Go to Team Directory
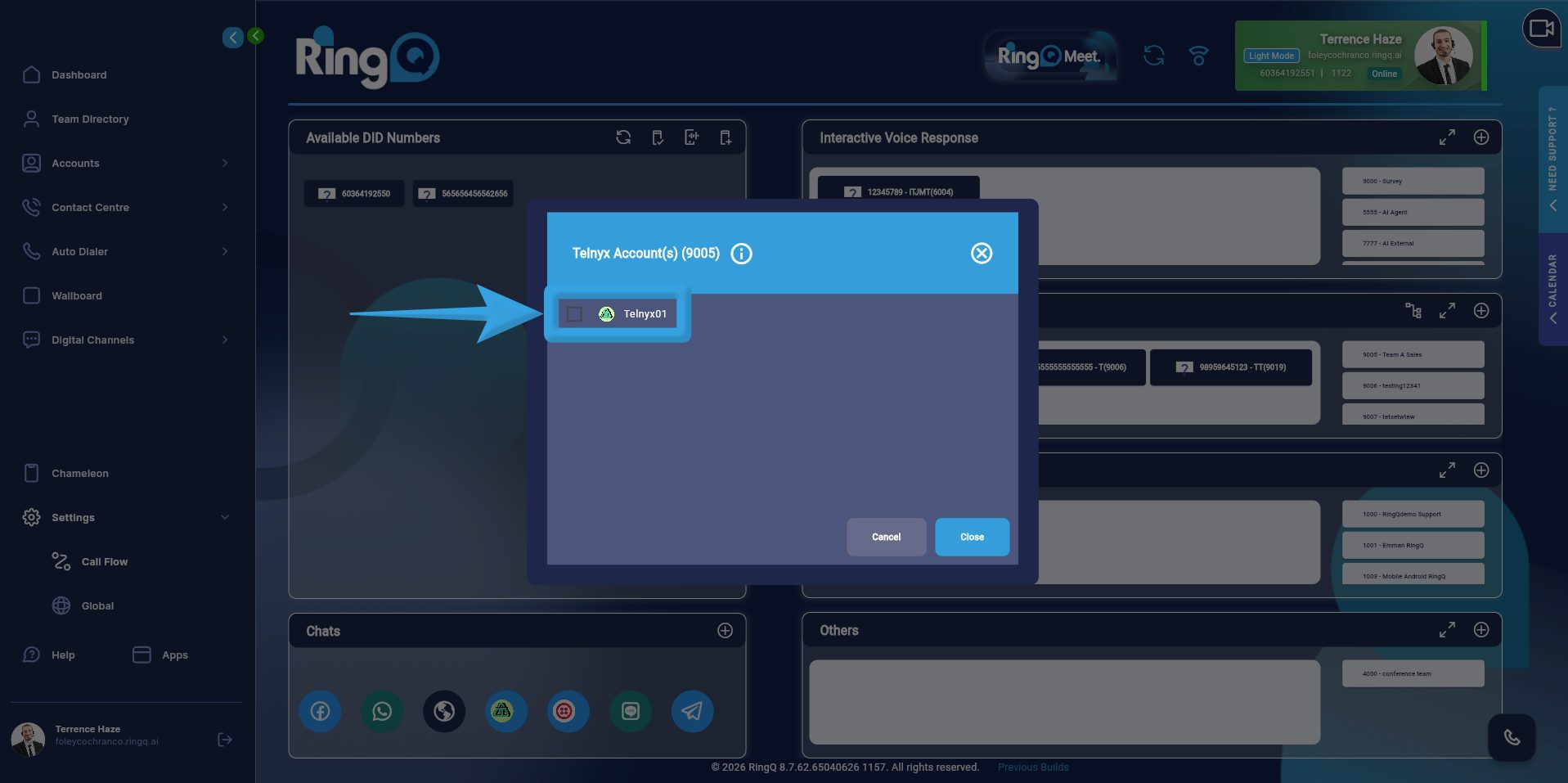The width and height of the screenshot is (1568, 783). [x=90, y=119]
